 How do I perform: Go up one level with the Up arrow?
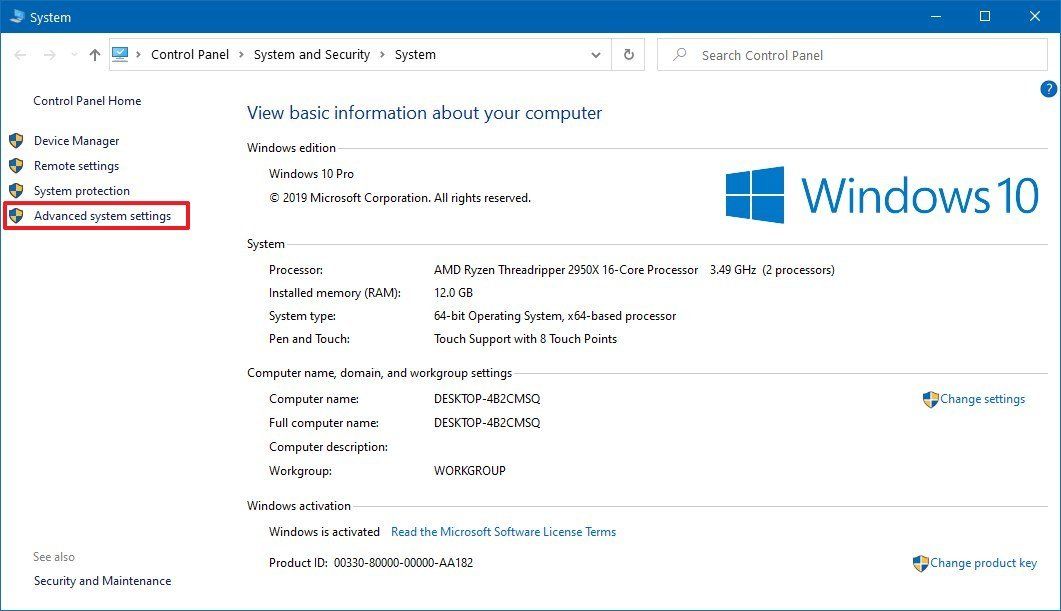point(95,55)
